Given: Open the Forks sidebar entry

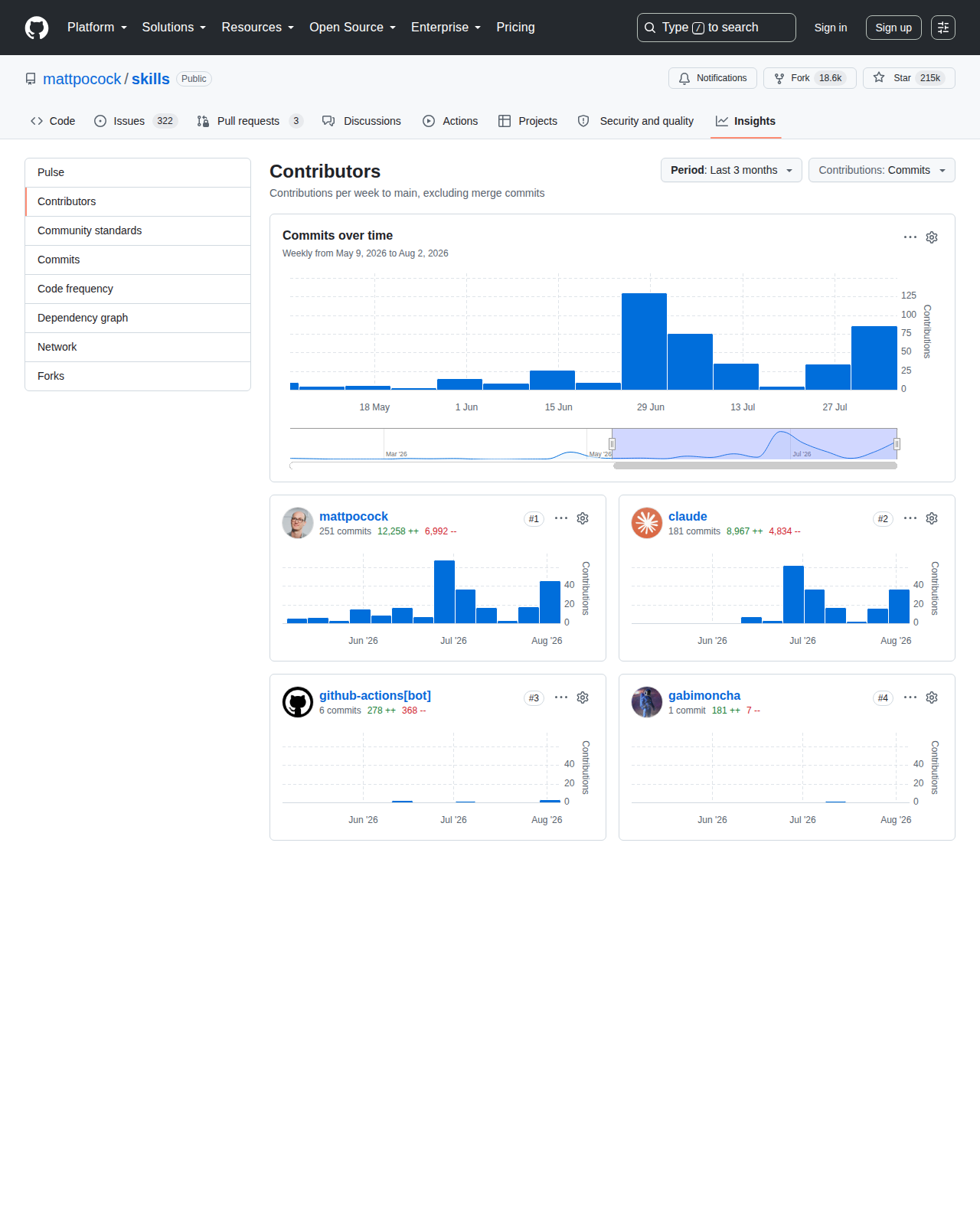Looking at the screenshot, I should click(x=138, y=376).
